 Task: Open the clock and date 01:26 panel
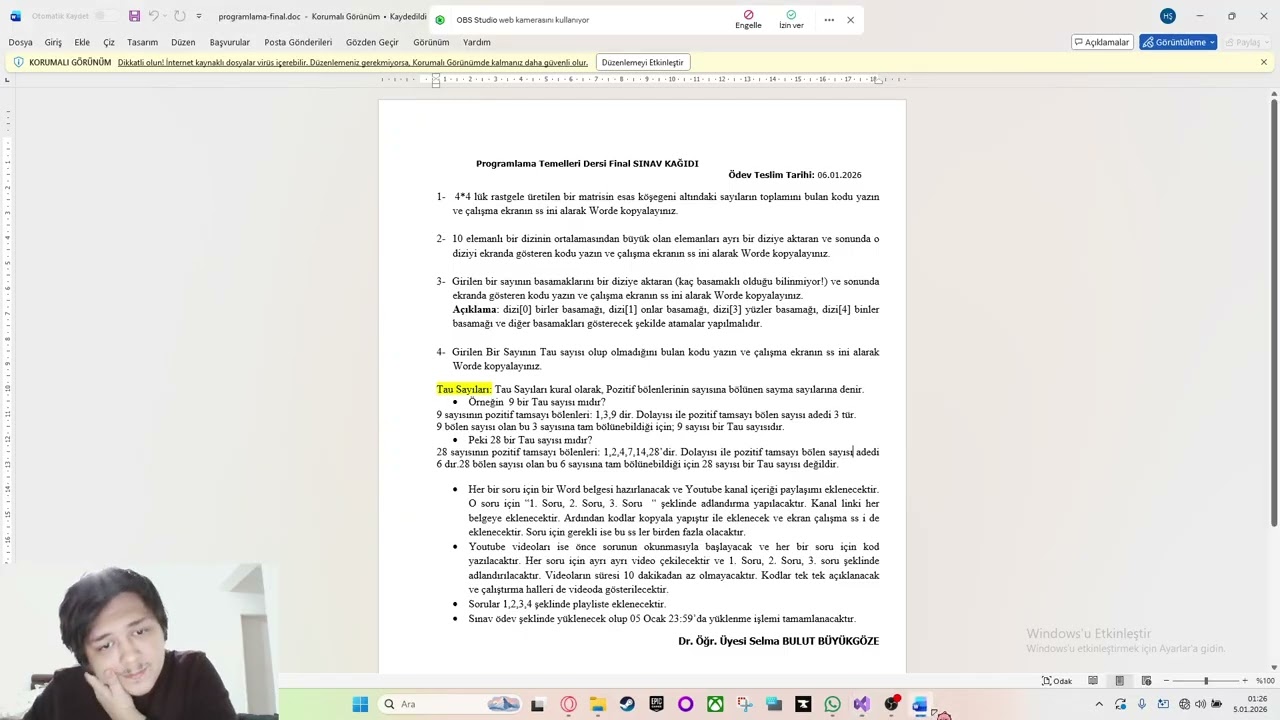click(1251, 704)
